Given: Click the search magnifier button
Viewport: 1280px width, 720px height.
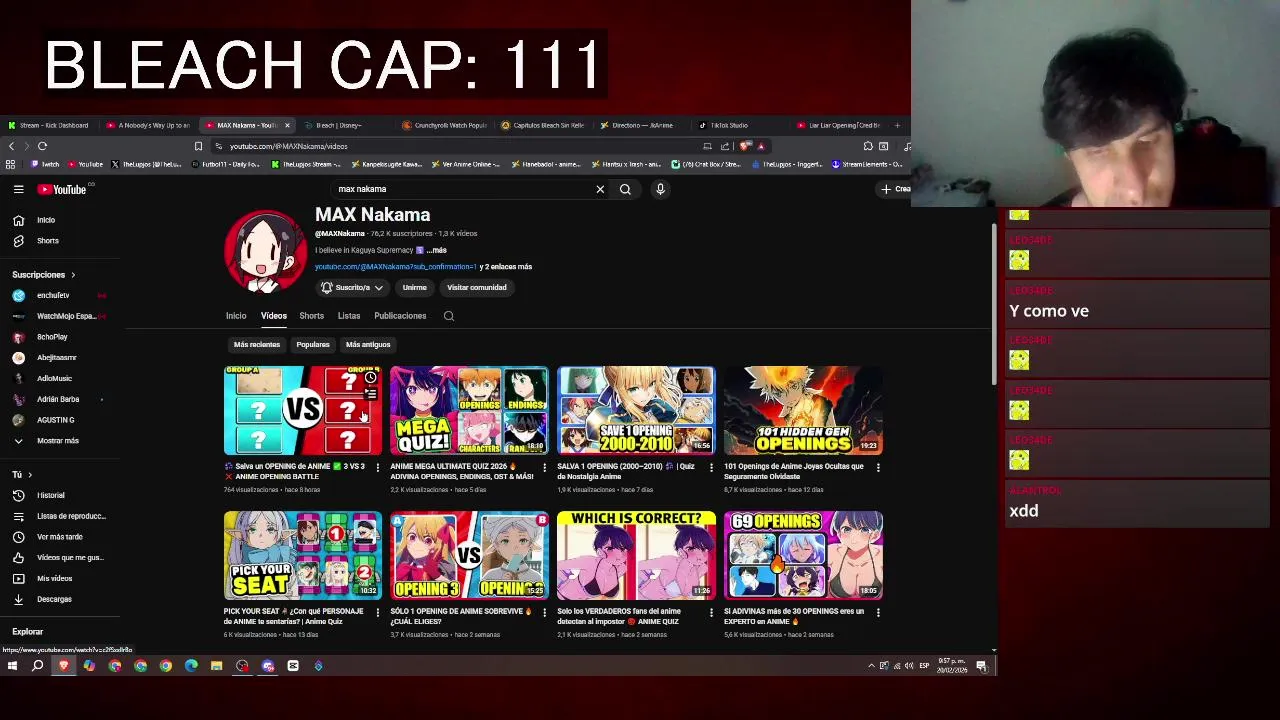Looking at the screenshot, I should click(625, 189).
